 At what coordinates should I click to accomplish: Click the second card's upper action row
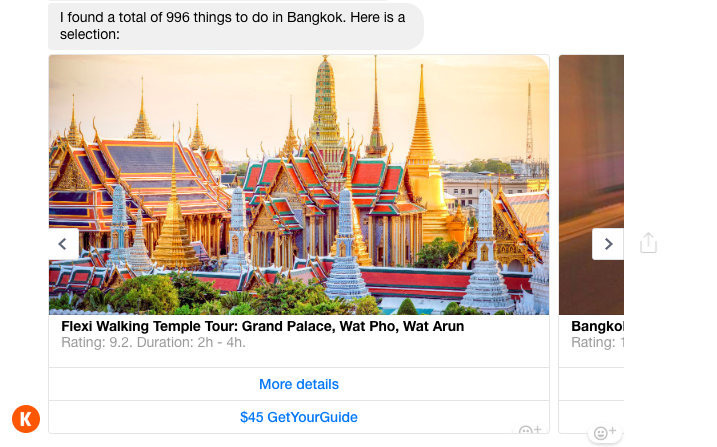pos(591,384)
